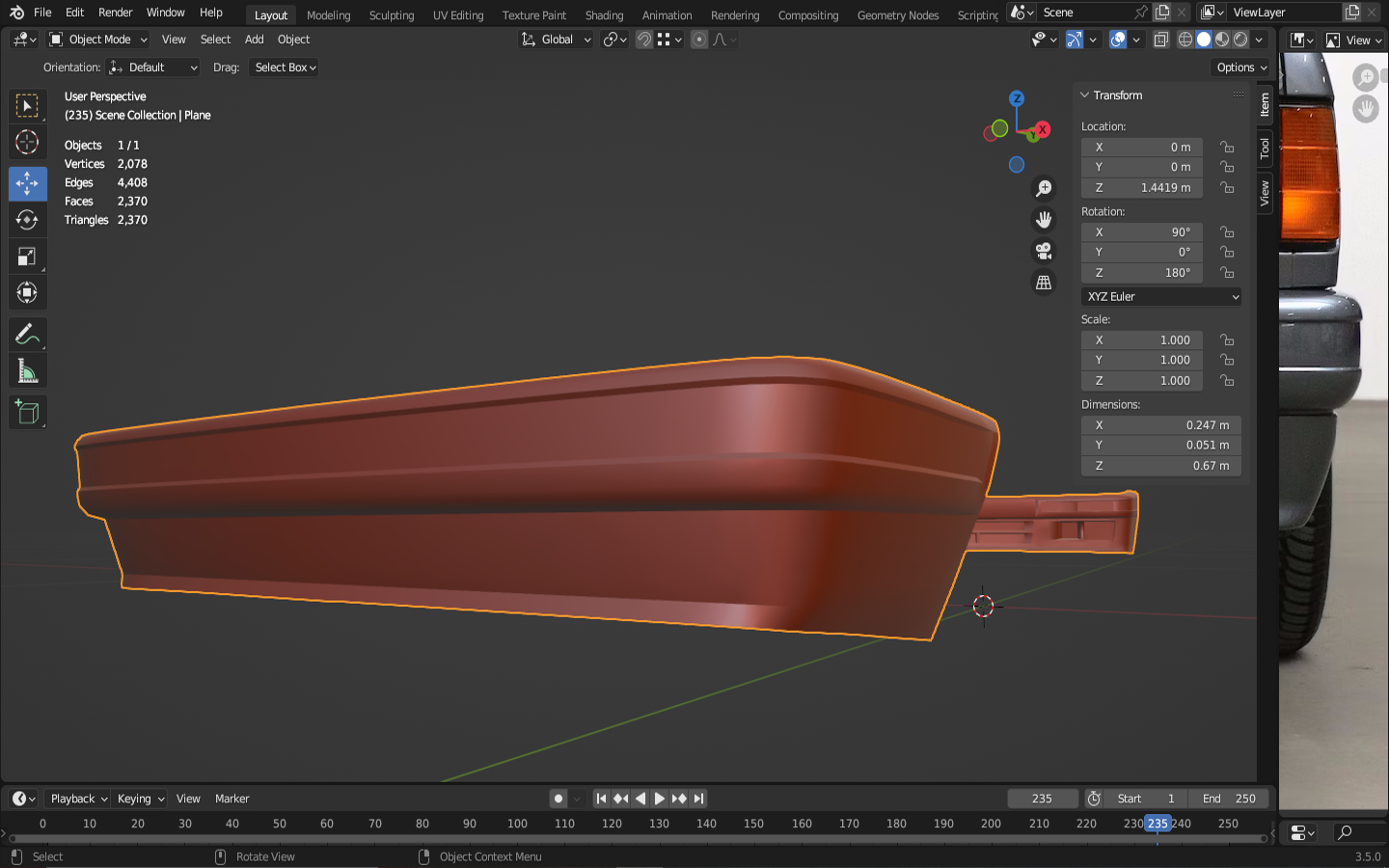Viewport: 1389px width, 868px height.
Task: Select the Annotate tool
Action: 27,335
